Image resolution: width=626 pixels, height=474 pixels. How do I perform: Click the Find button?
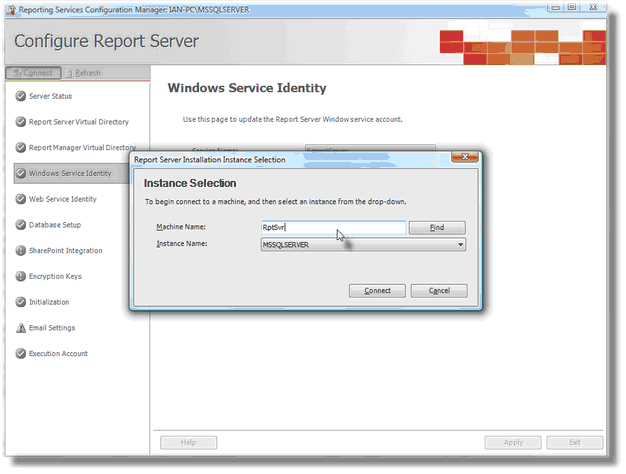(437, 228)
